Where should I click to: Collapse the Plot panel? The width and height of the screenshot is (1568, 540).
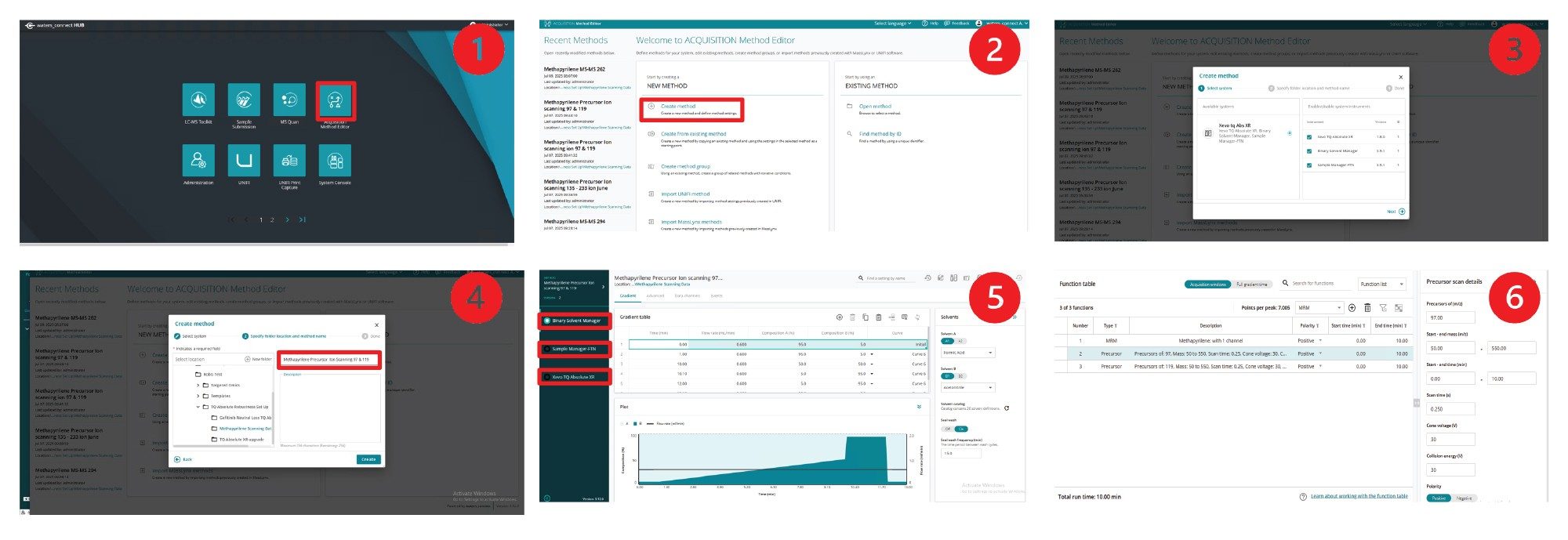(x=919, y=407)
